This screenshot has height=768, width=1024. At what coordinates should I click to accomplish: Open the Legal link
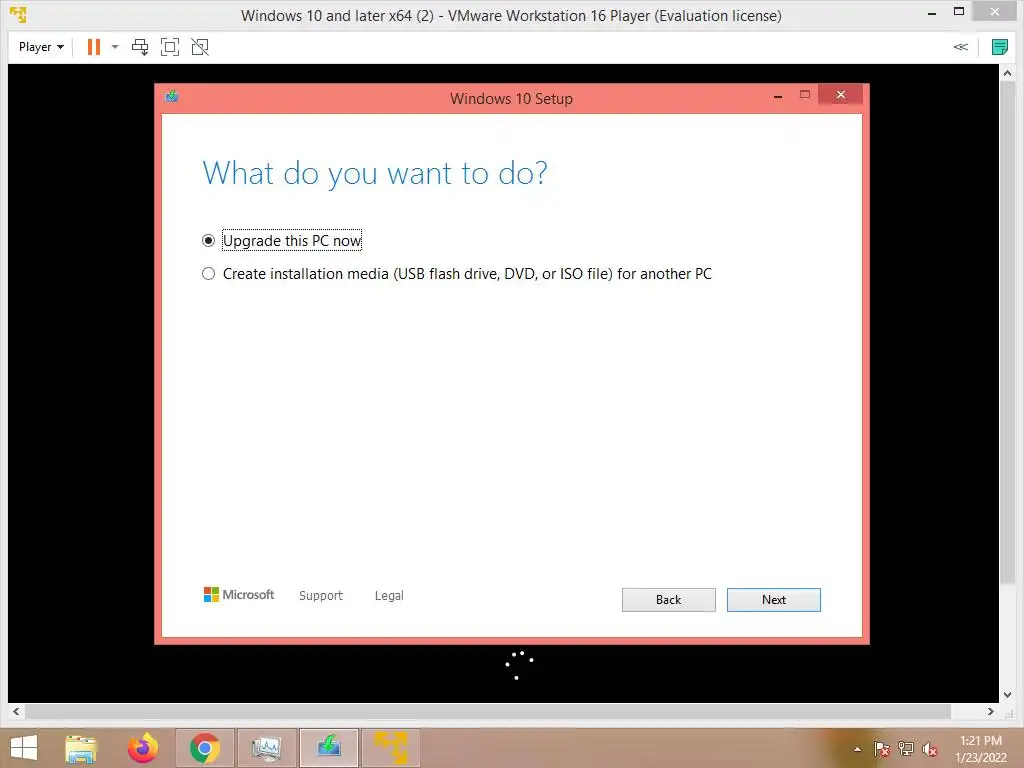389,596
